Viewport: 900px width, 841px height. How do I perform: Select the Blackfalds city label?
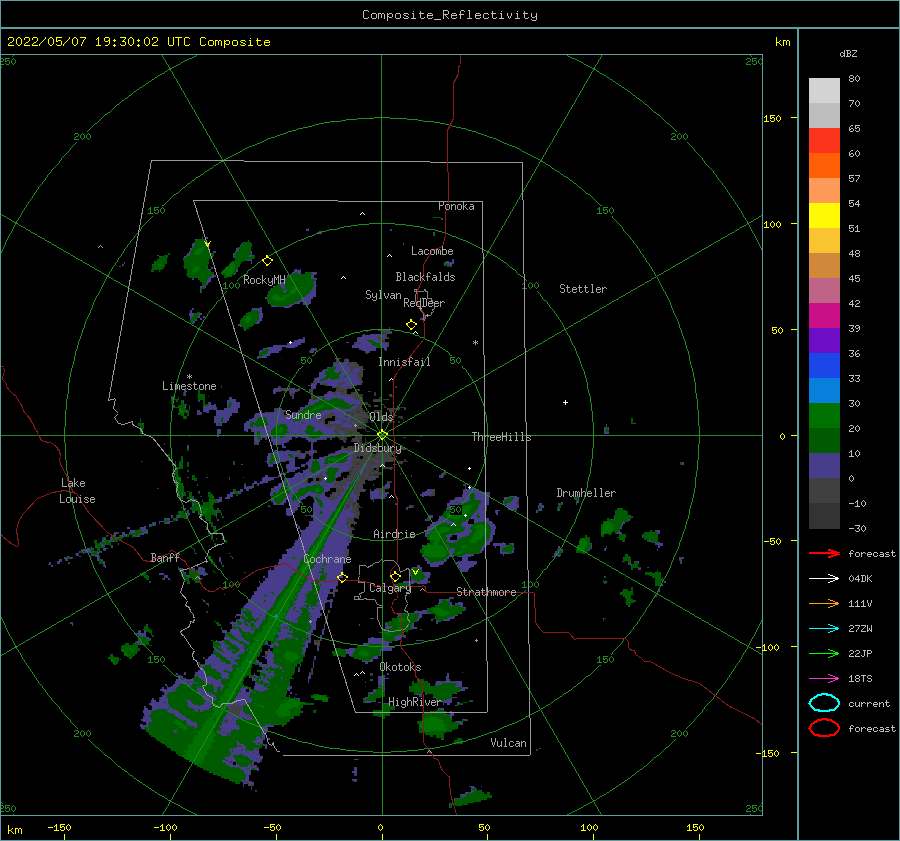pyautogui.click(x=425, y=277)
